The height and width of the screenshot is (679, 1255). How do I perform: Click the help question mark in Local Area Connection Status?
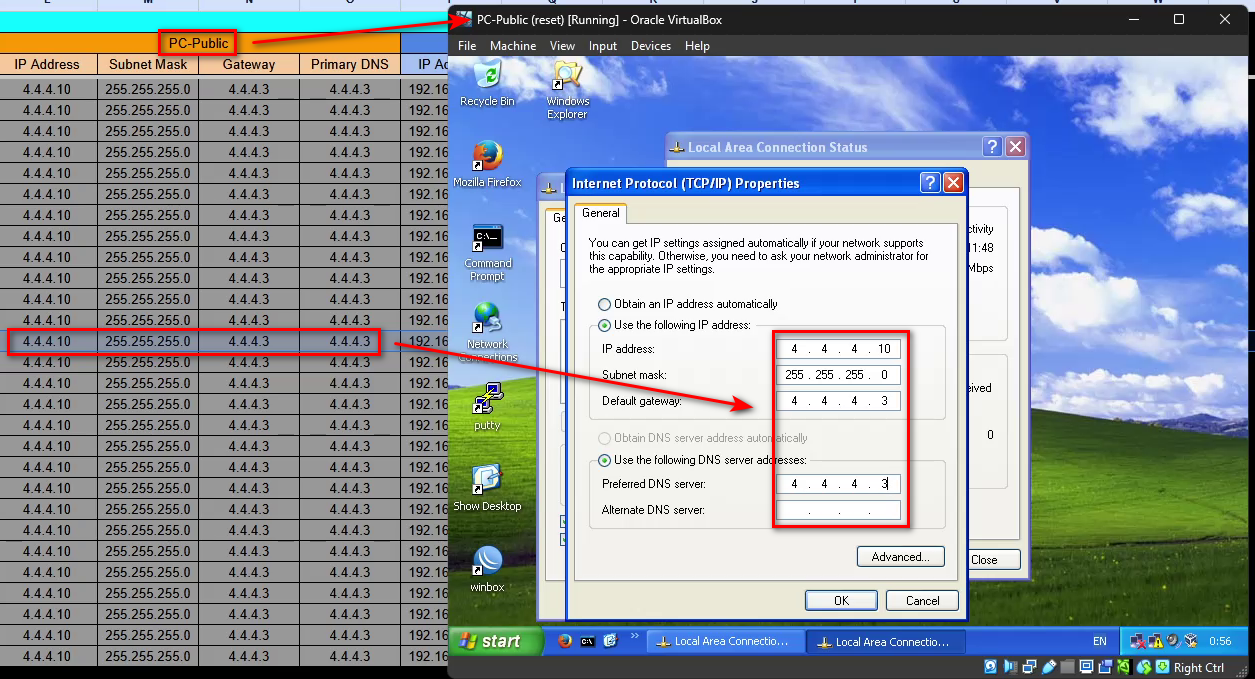[992, 147]
